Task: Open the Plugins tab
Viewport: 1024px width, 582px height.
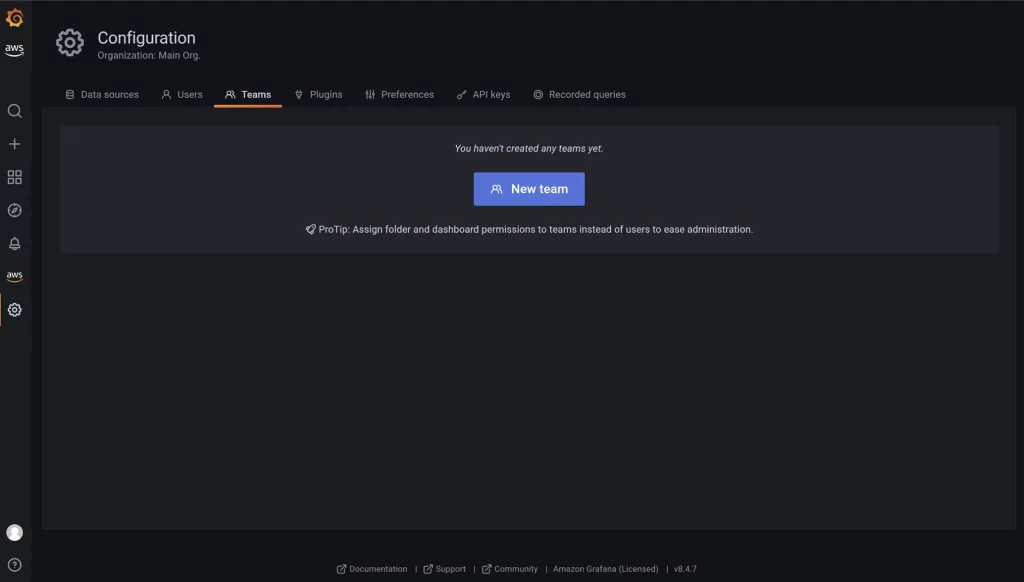Action: pos(318,94)
